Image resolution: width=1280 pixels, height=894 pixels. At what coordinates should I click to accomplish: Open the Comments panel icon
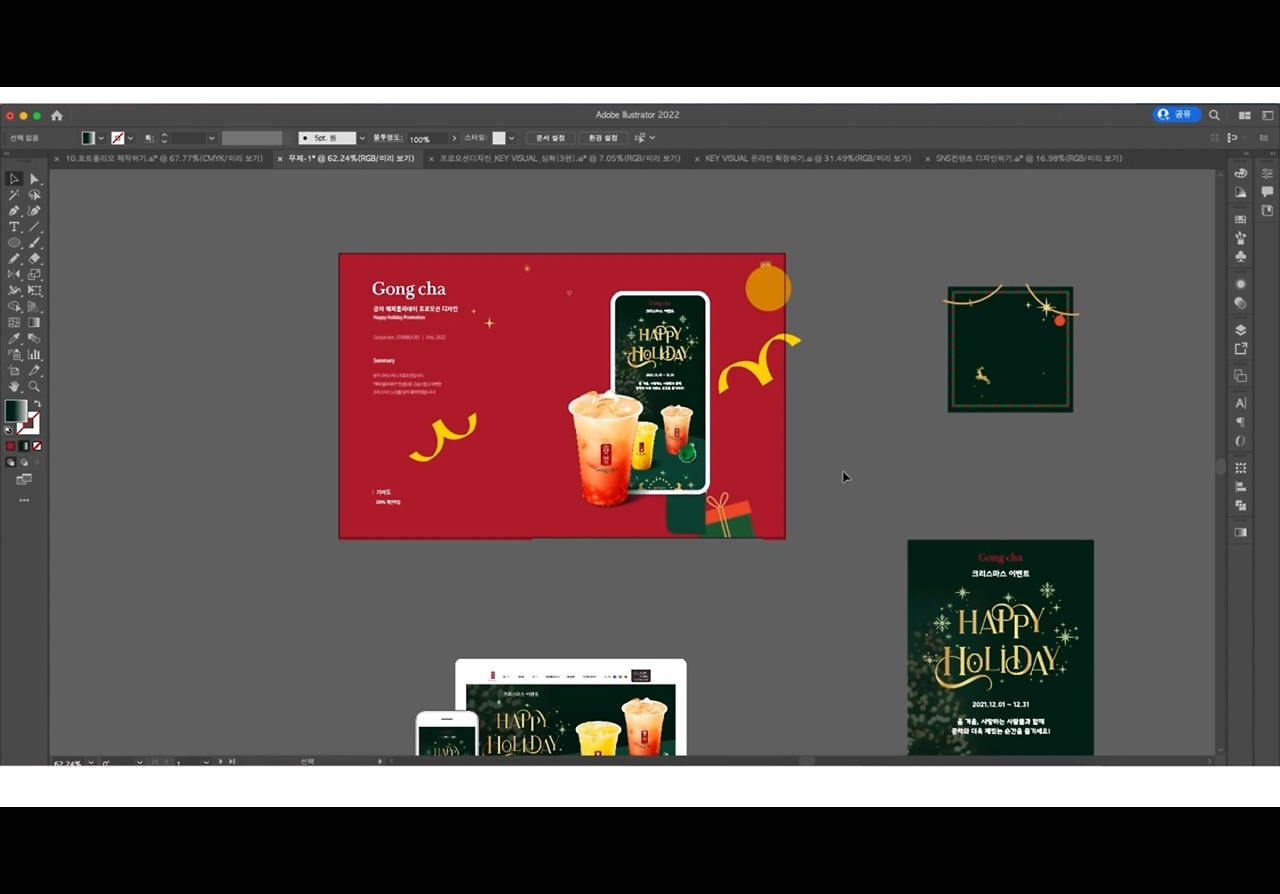1267,192
